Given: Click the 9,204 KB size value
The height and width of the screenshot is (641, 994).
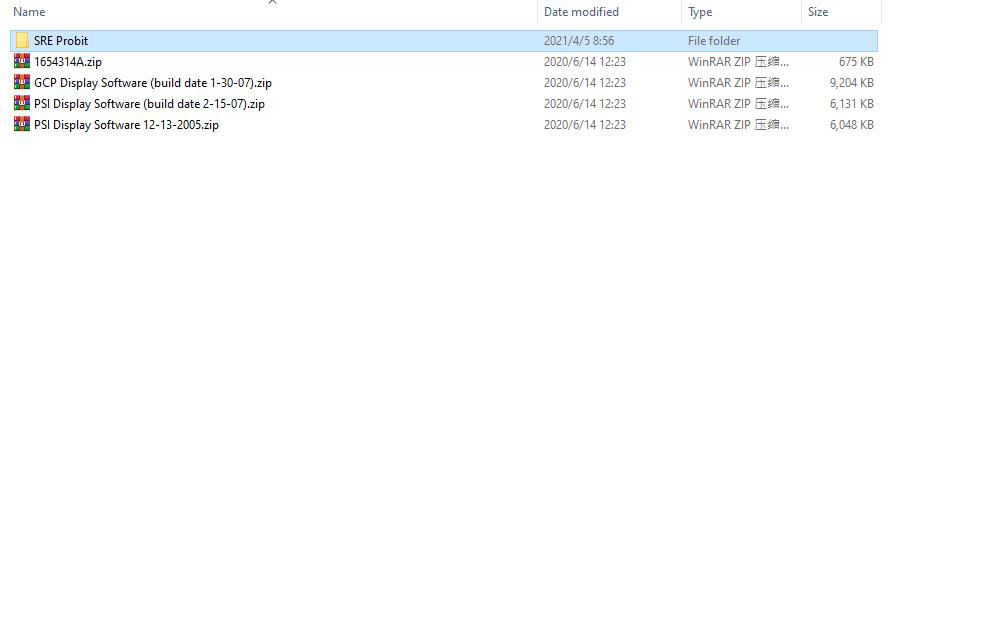Looking at the screenshot, I should coord(851,82).
